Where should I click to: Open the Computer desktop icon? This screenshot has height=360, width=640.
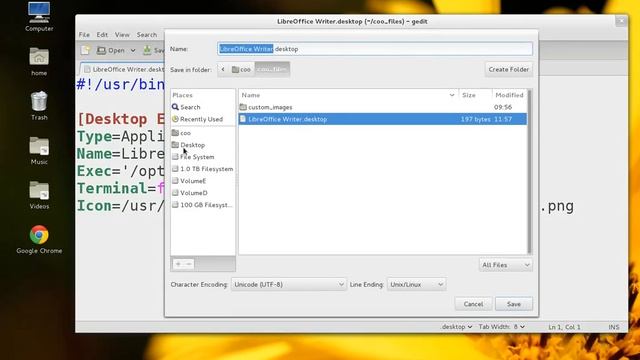(39, 16)
